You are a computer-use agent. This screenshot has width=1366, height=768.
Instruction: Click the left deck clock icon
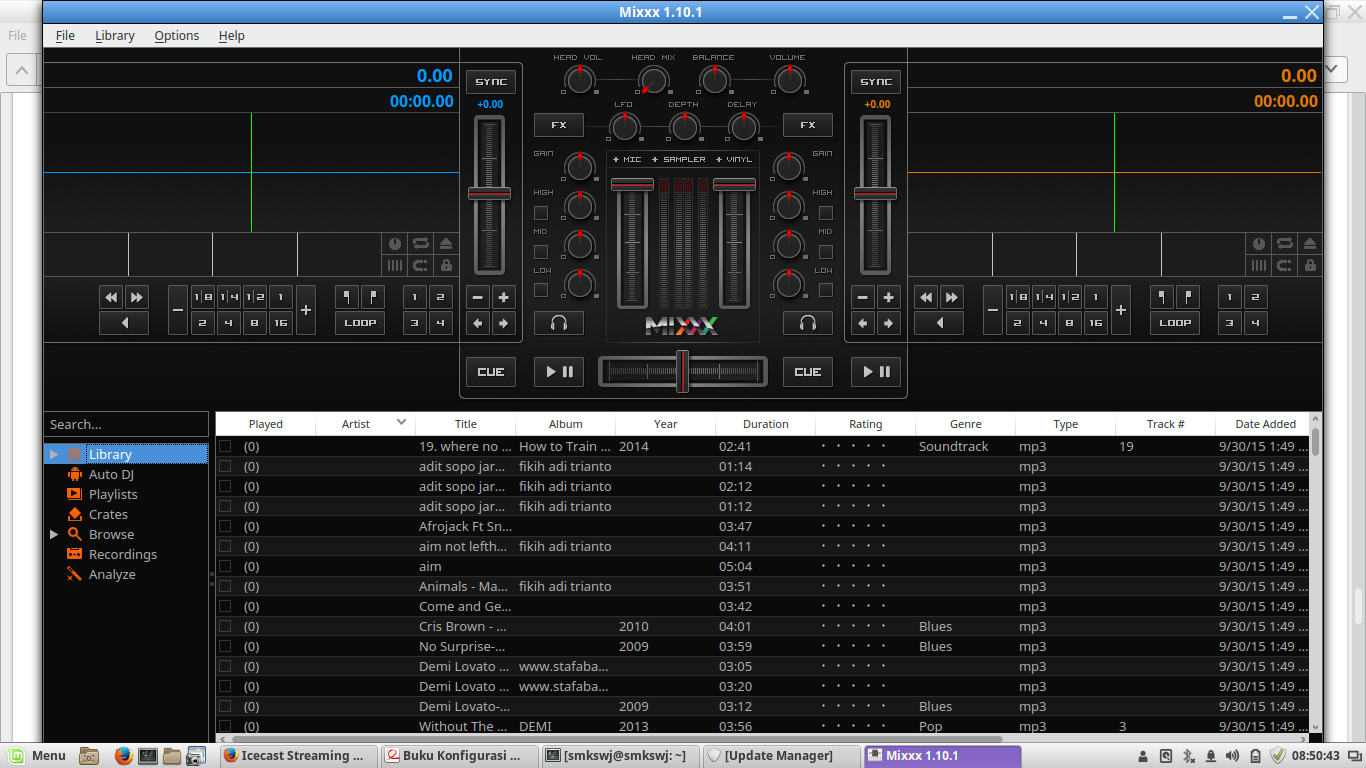coord(394,243)
